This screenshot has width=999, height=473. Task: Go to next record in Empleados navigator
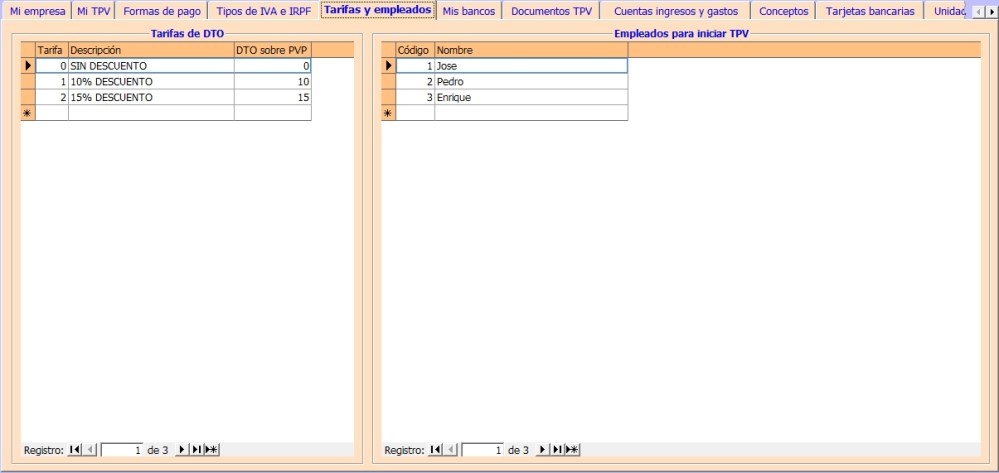pyautogui.click(x=542, y=450)
